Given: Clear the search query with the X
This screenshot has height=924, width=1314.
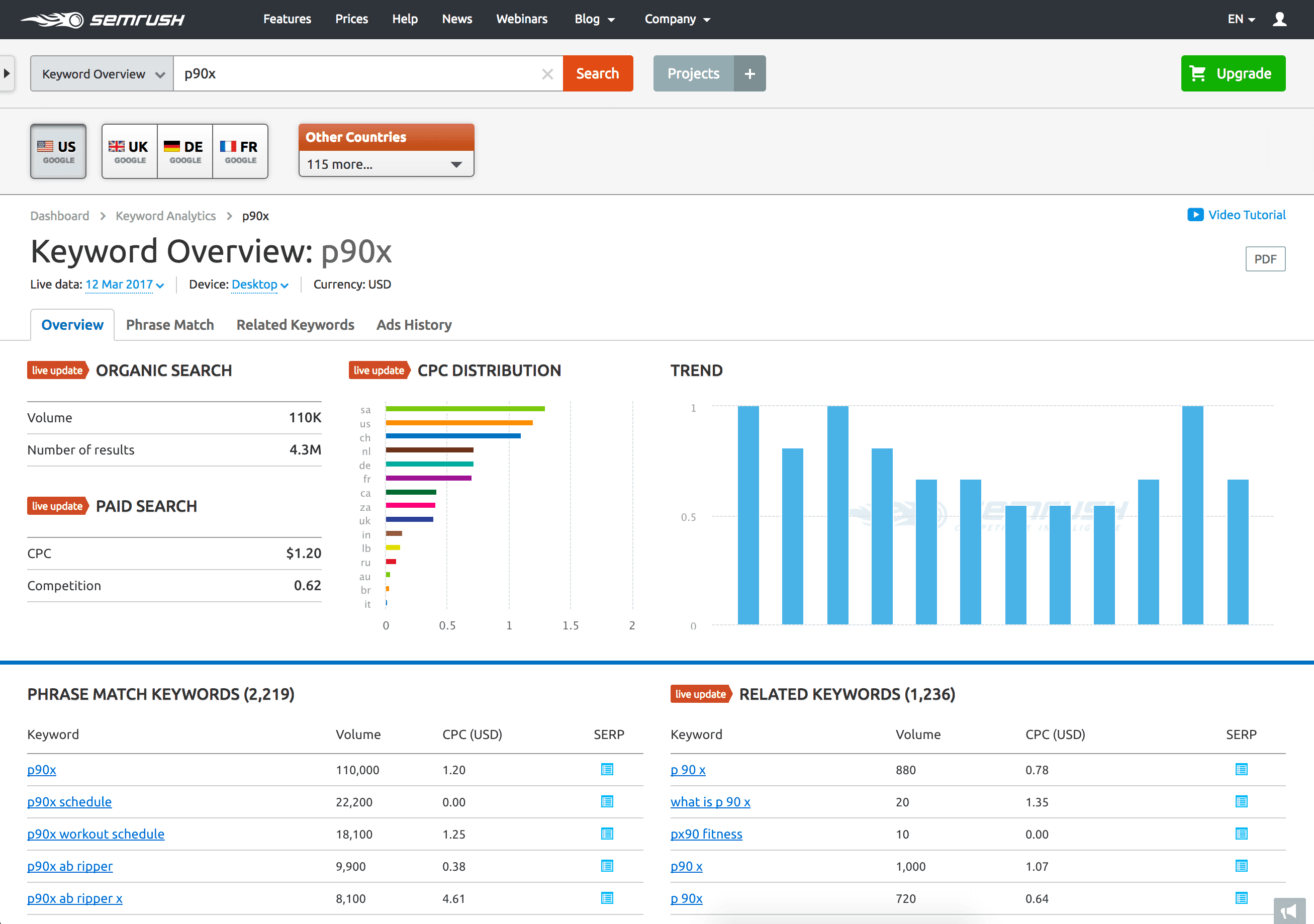Looking at the screenshot, I should (x=547, y=73).
